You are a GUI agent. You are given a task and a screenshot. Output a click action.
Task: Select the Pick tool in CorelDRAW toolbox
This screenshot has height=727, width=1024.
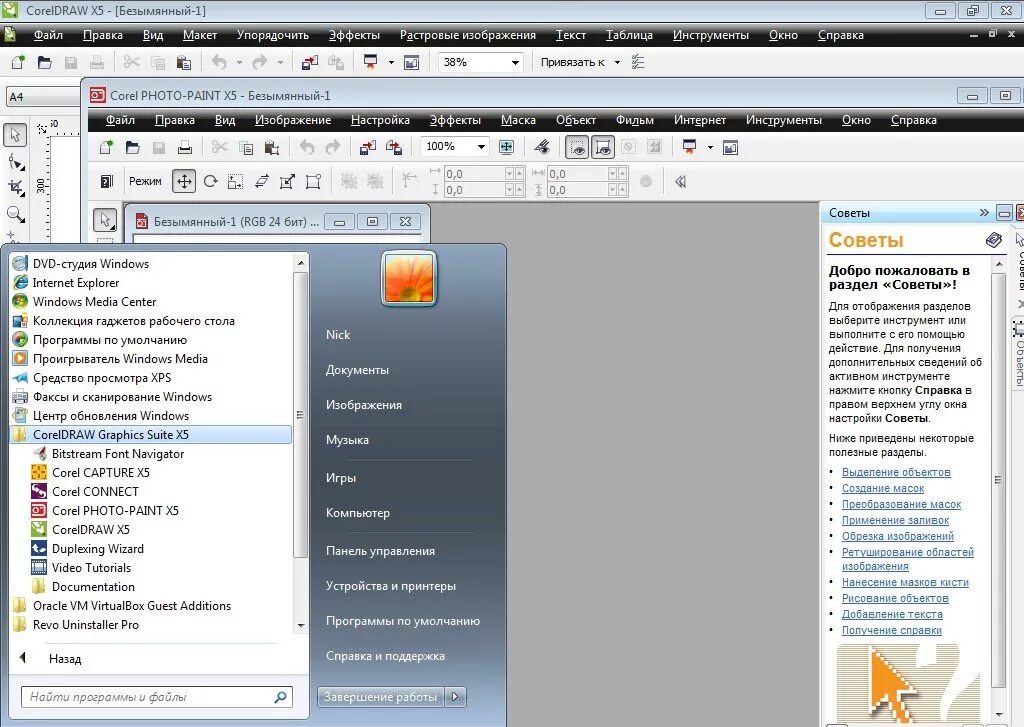(15, 135)
